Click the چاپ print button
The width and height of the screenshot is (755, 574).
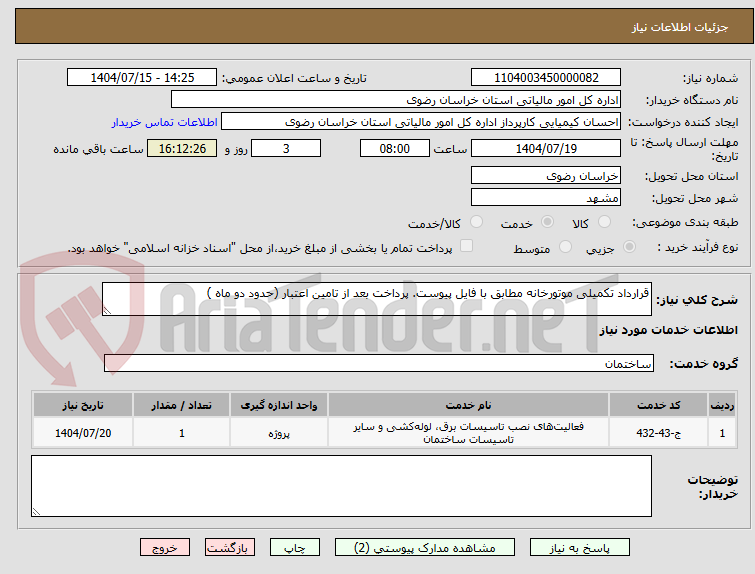click(295, 548)
